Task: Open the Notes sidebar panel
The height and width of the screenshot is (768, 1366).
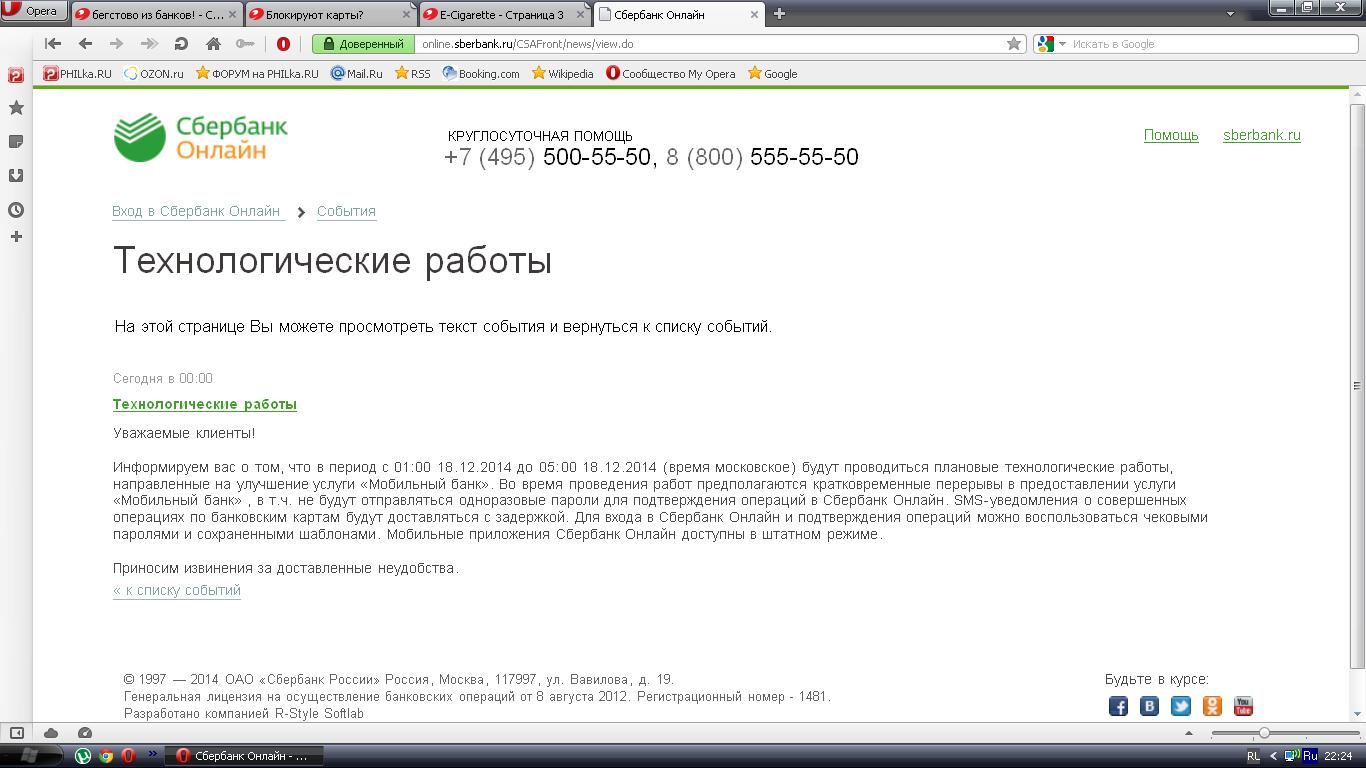Action: (x=16, y=142)
